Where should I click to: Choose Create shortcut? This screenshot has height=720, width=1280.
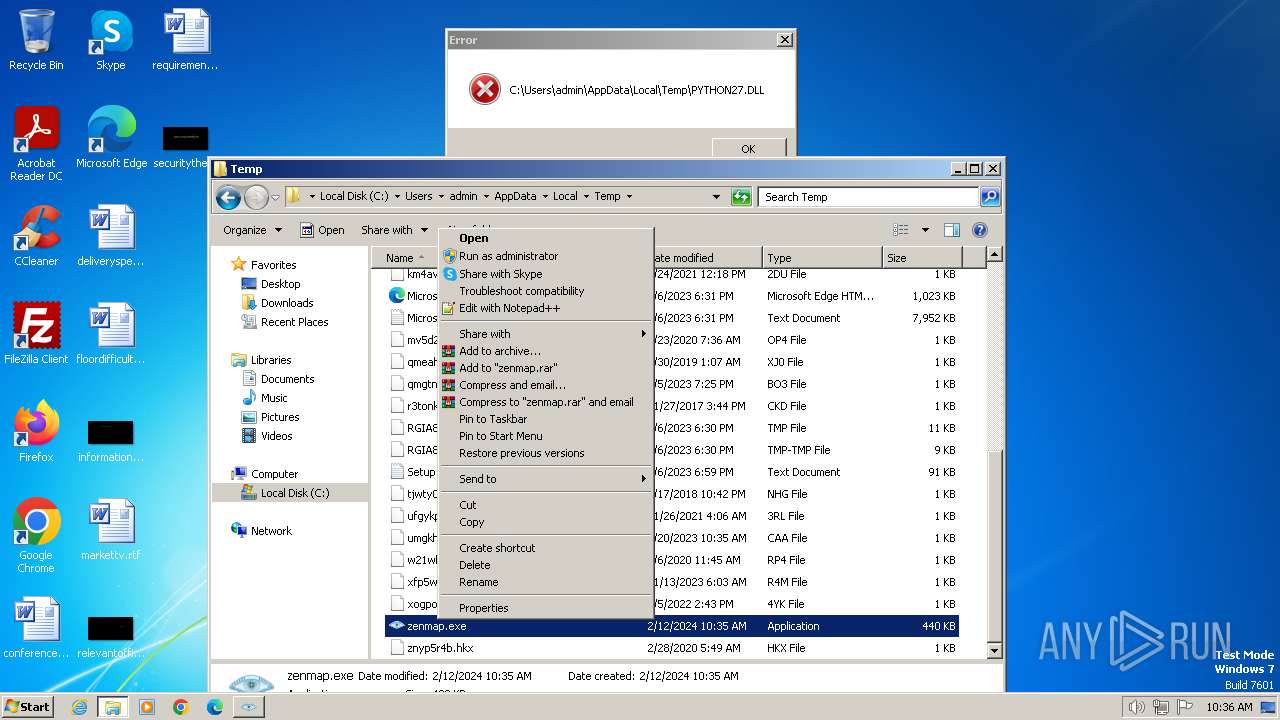click(546, 548)
